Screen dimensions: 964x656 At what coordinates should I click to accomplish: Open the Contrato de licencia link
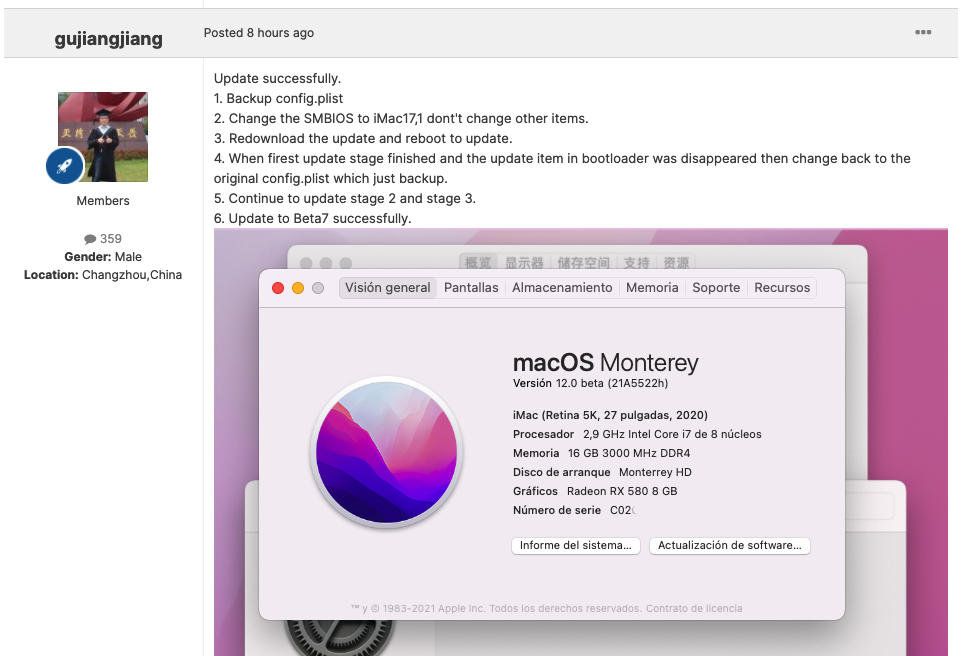693,609
